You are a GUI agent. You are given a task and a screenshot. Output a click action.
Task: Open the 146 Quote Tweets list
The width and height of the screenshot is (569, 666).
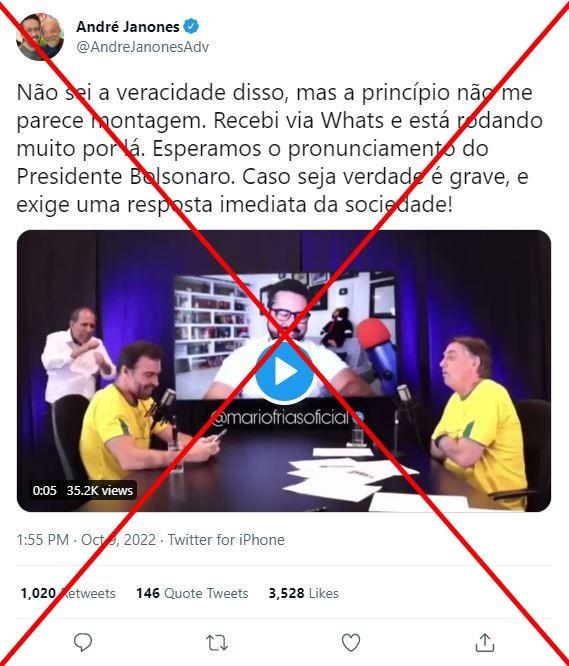coord(192,593)
